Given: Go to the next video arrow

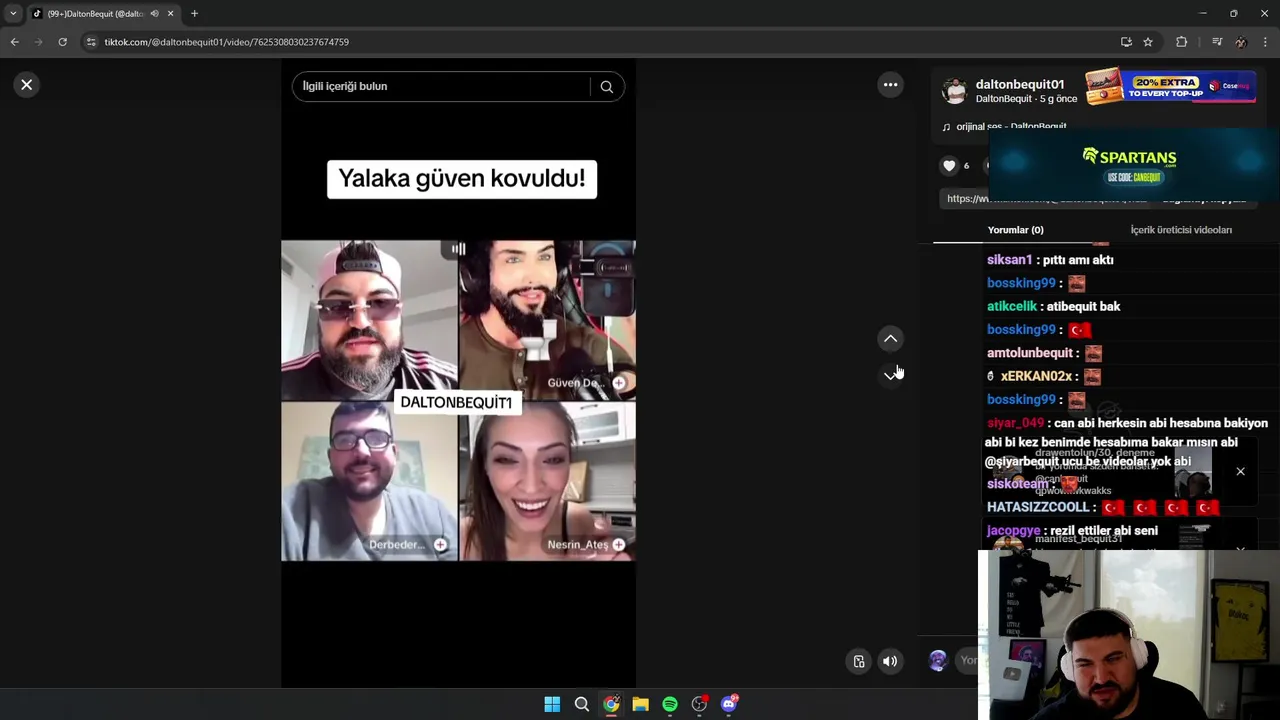Looking at the screenshot, I should point(890,375).
